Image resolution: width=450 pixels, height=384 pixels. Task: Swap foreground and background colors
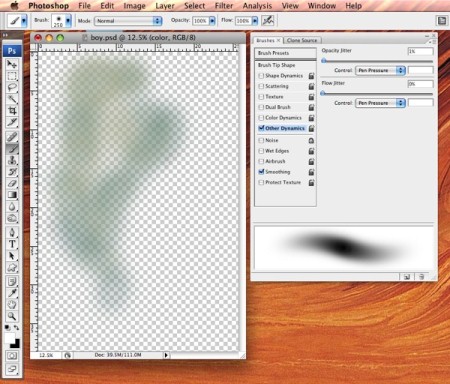pyautogui.click(x=16, y=328)
